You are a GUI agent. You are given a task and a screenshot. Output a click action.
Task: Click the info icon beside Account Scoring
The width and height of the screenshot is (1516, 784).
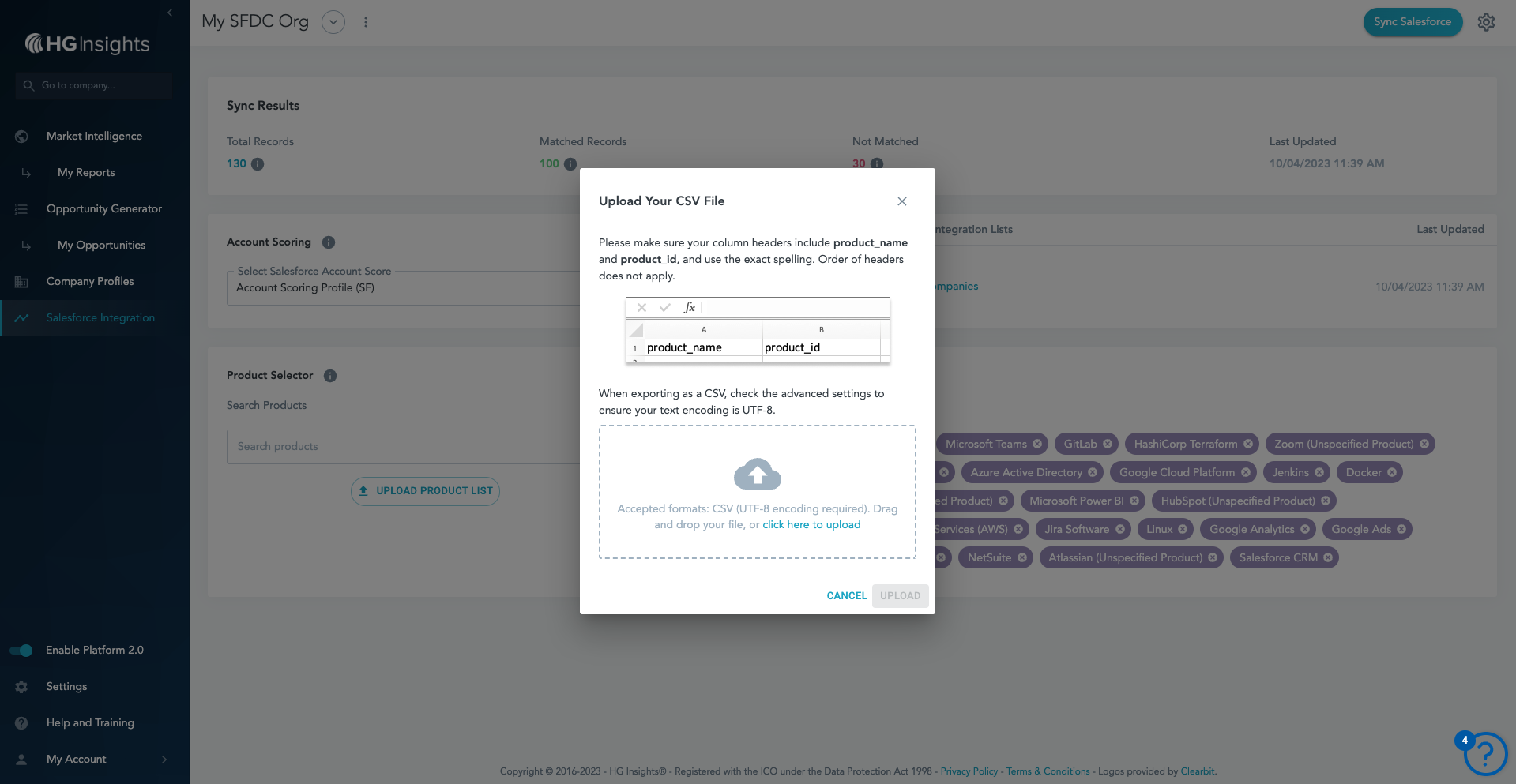pyautogui.click(x=329, y=242)
